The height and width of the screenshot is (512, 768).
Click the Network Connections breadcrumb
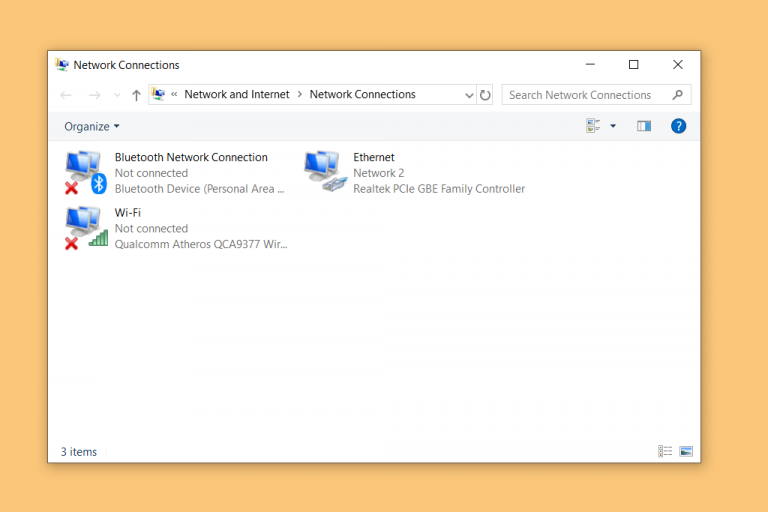[362, 94]
